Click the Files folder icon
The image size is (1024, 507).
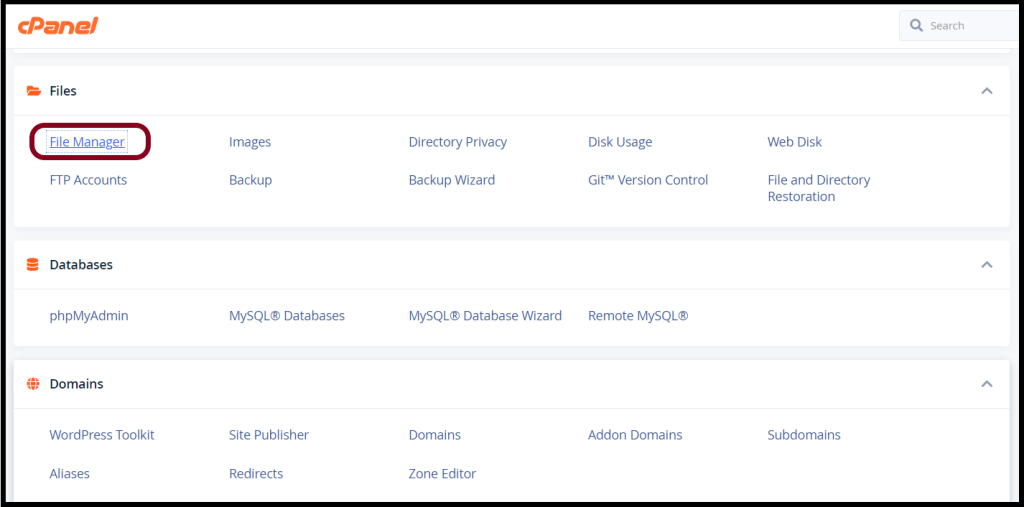(33, 91)
